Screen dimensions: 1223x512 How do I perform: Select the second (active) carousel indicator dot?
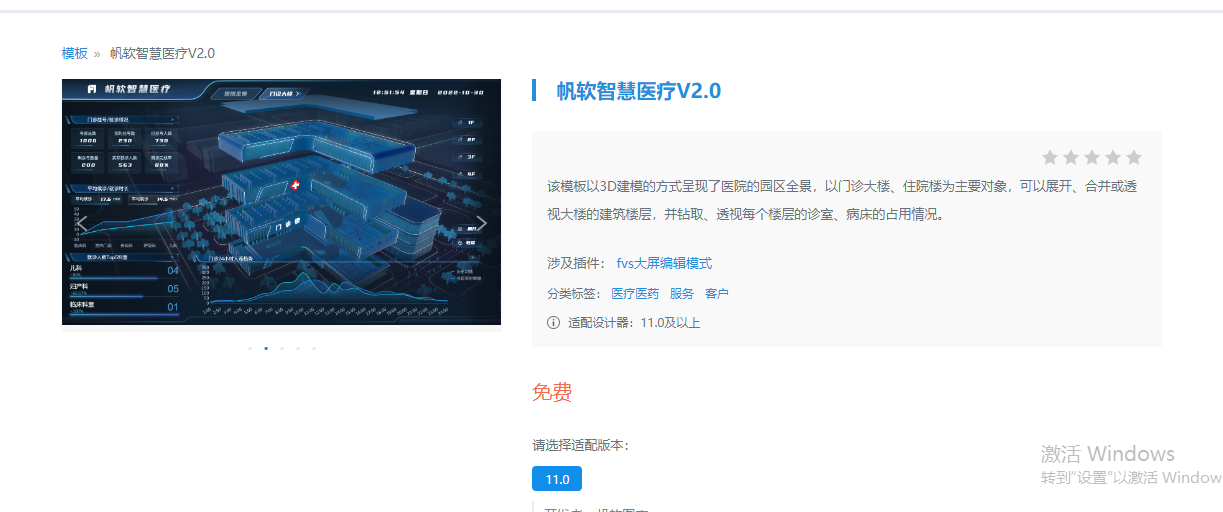point(266,348)
